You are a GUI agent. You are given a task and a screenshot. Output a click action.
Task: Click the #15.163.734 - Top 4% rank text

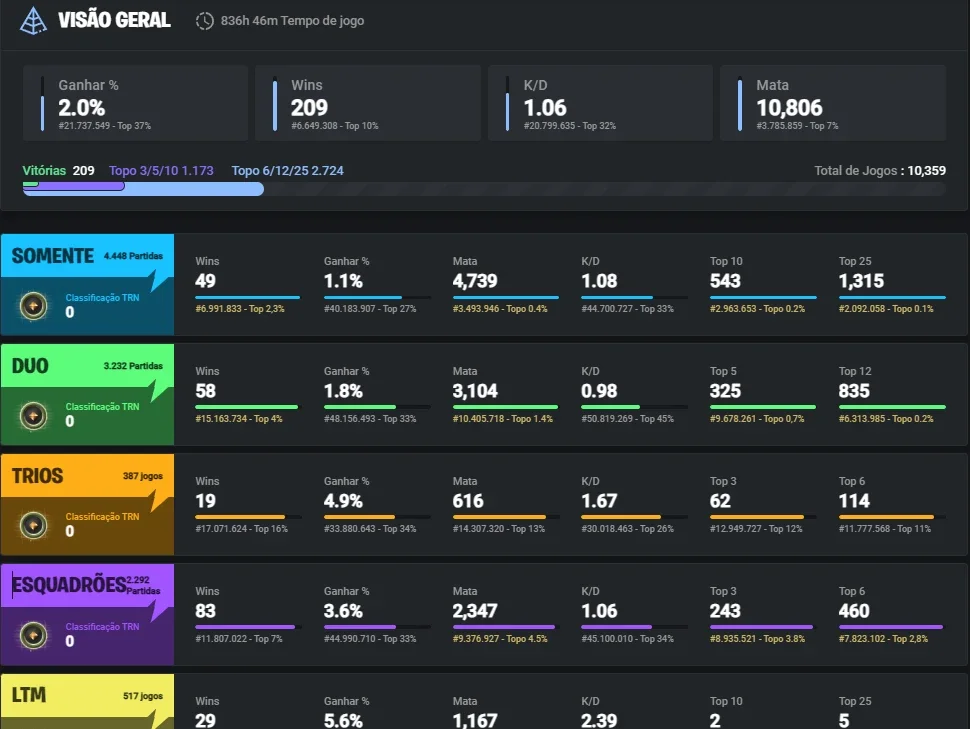point(239,418)
